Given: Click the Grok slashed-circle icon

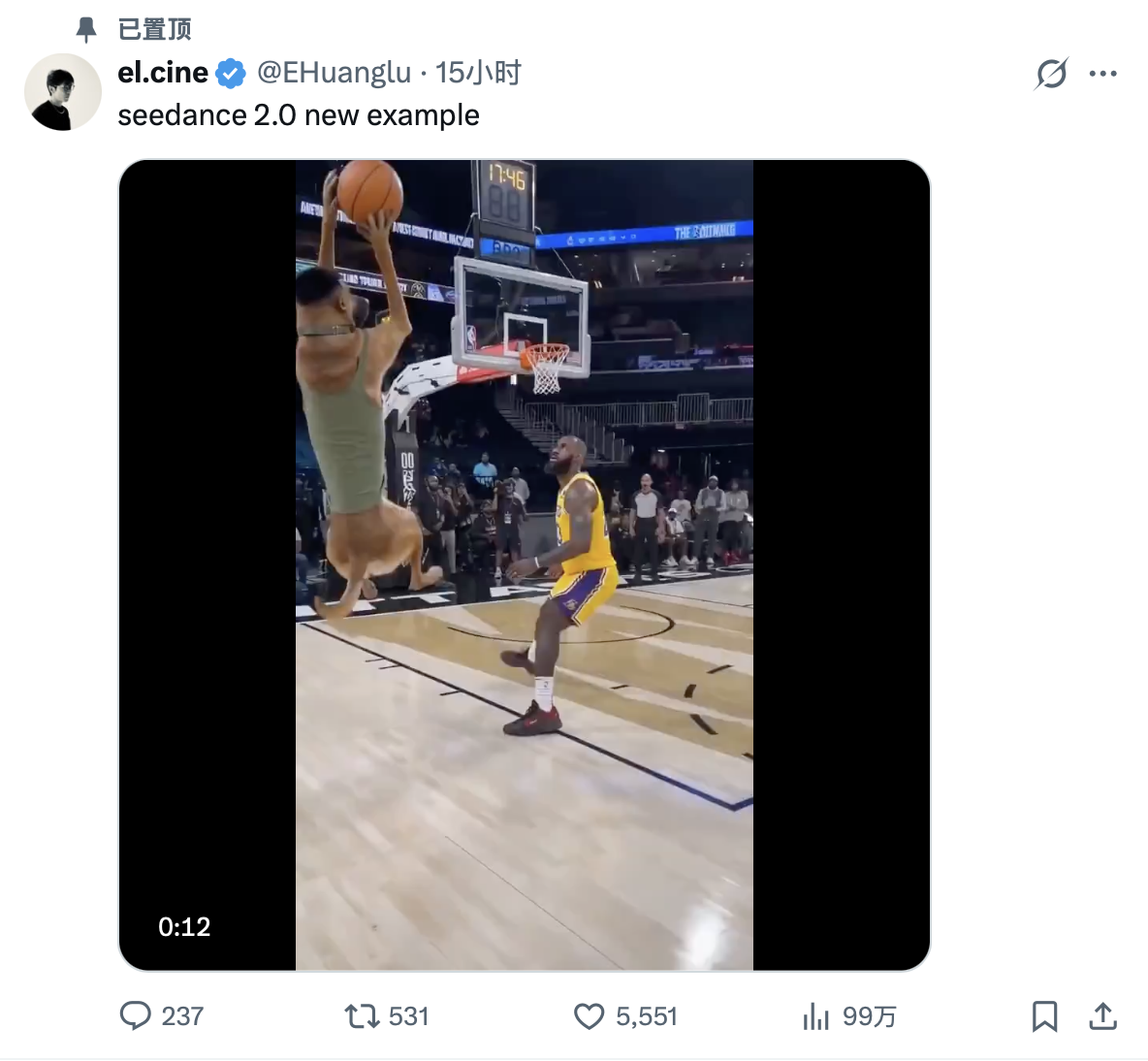Looking at the screenshot, I should [x=1051, y=74].
